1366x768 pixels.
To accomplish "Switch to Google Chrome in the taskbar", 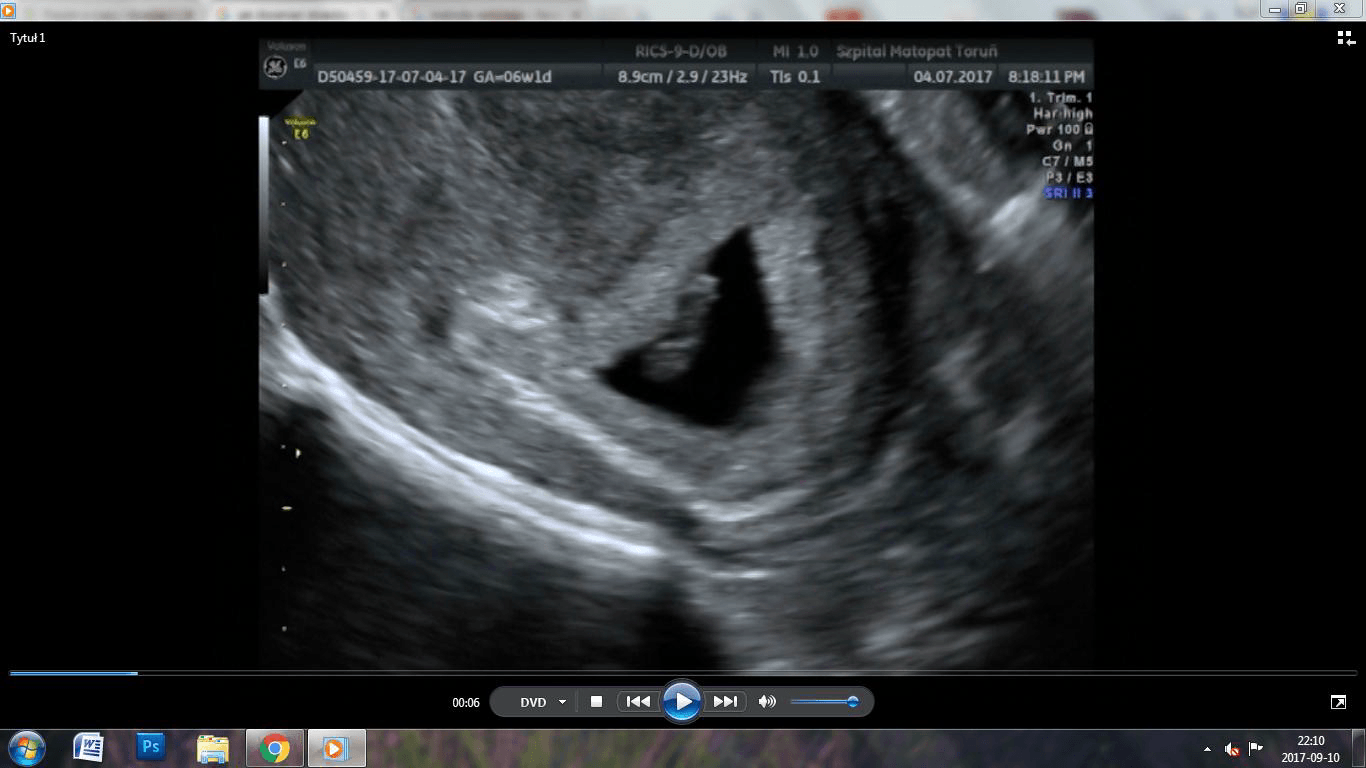I will 275,748.
